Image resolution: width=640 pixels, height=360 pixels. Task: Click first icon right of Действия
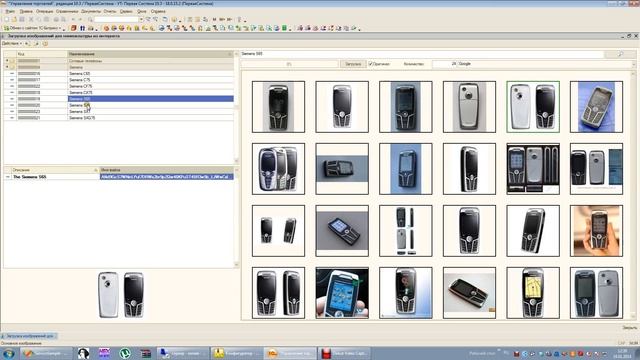point(27,43)
